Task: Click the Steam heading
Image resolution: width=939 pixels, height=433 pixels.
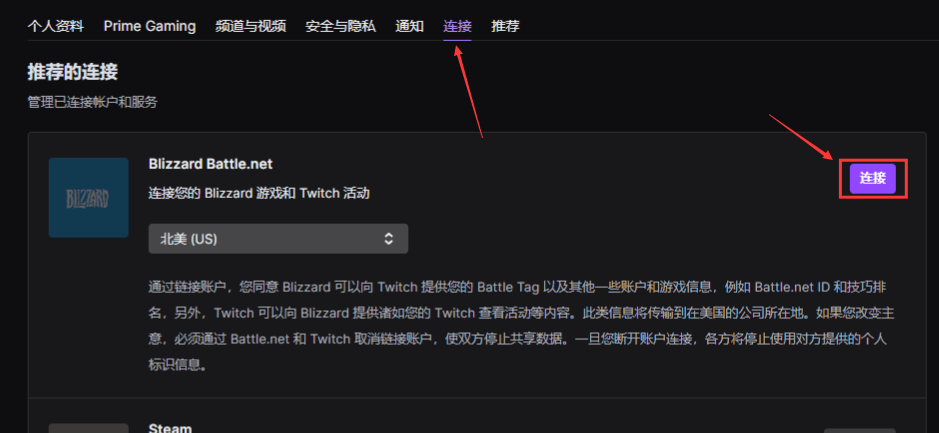Action: (170, 428)
